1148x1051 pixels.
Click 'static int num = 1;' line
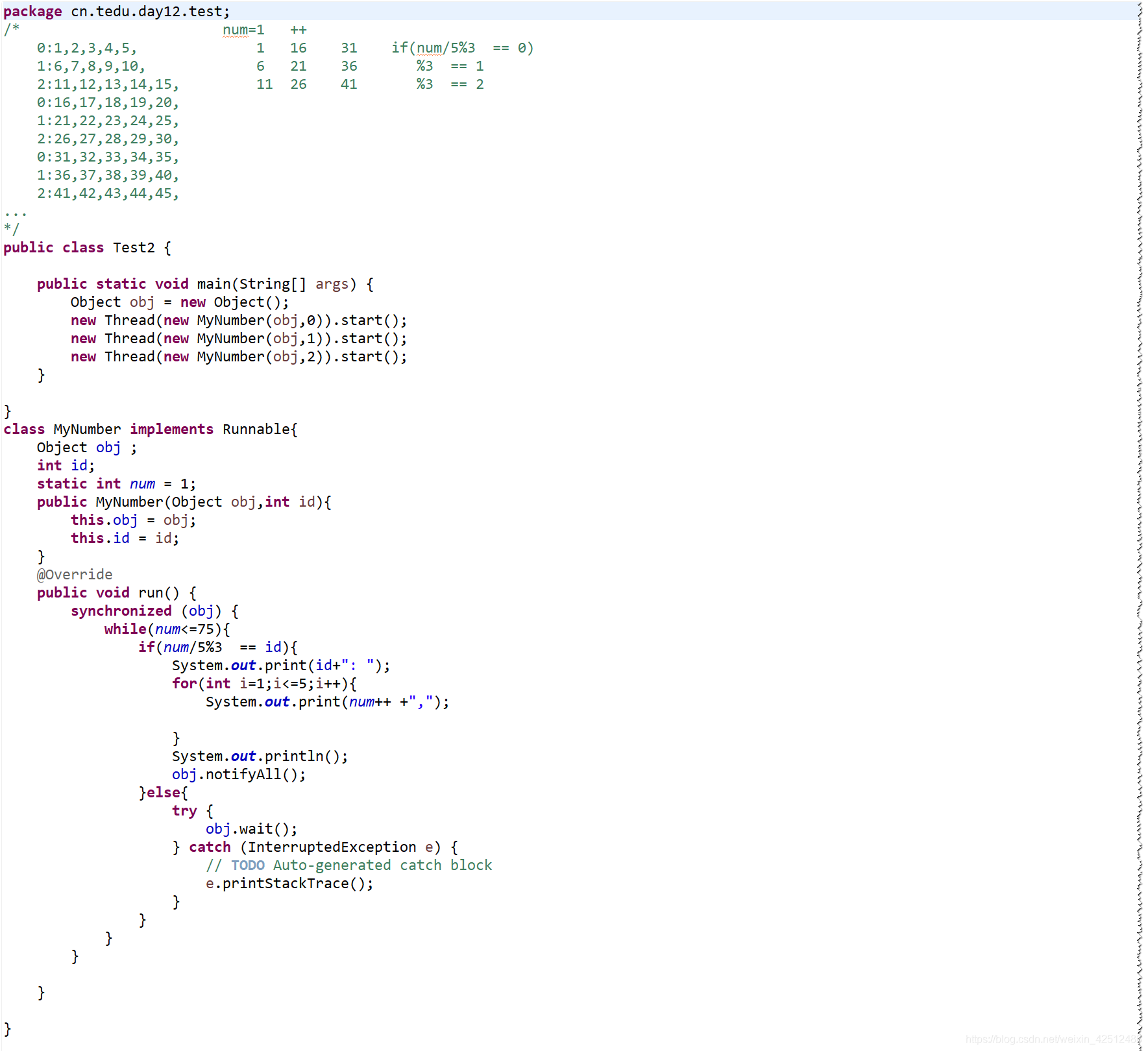pyautogui.click(x=116, y=483)
